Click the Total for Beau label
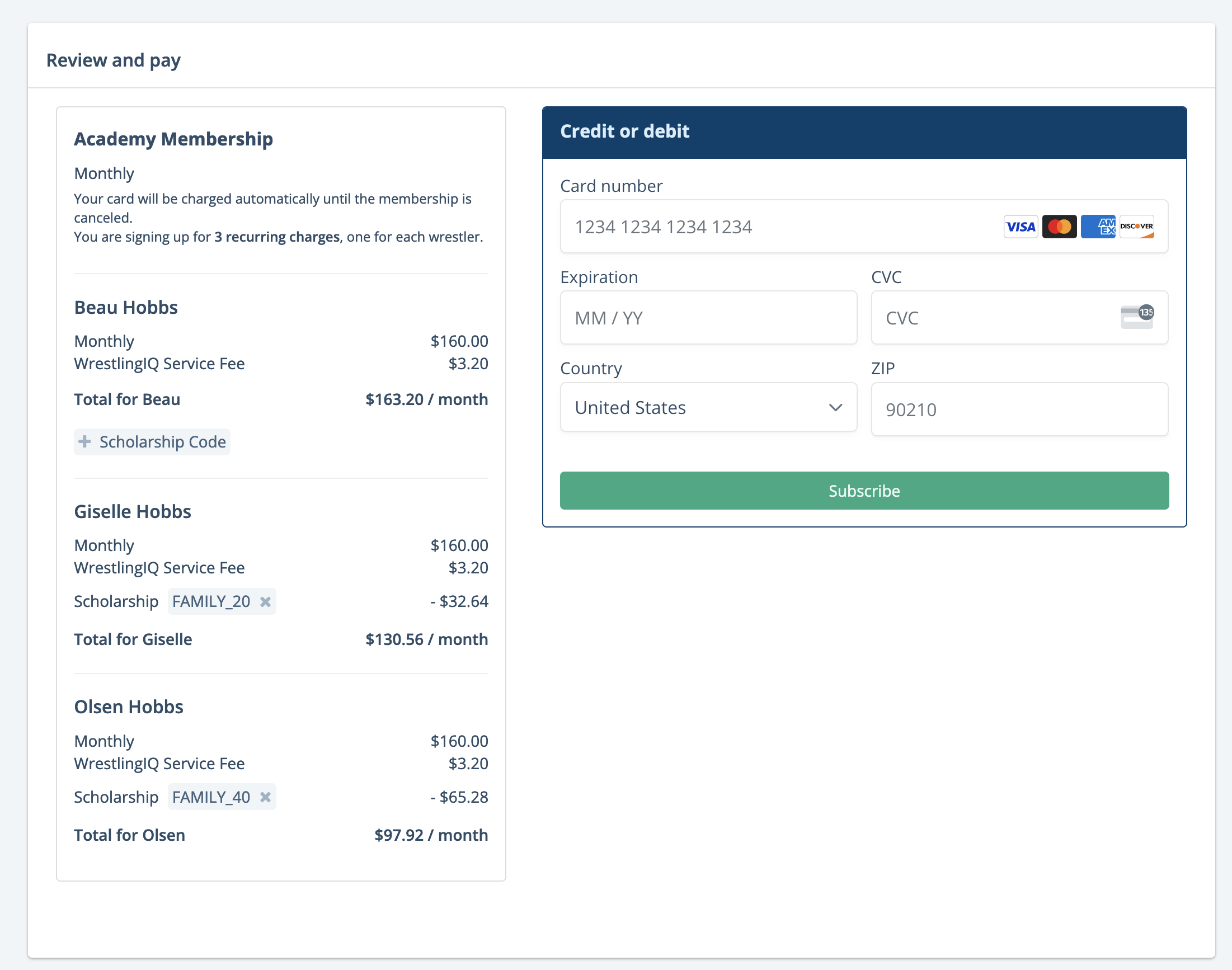 [127, 399]
